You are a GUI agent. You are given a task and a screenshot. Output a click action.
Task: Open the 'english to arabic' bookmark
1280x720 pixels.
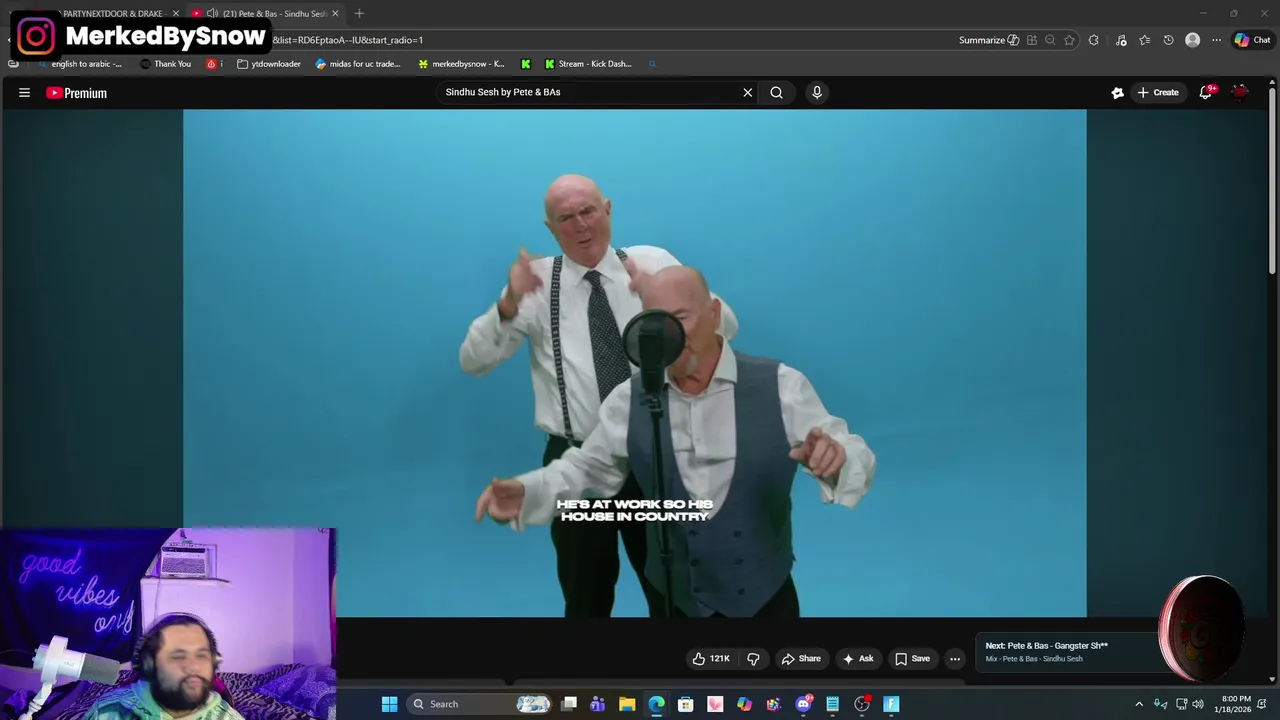point(79,64)
